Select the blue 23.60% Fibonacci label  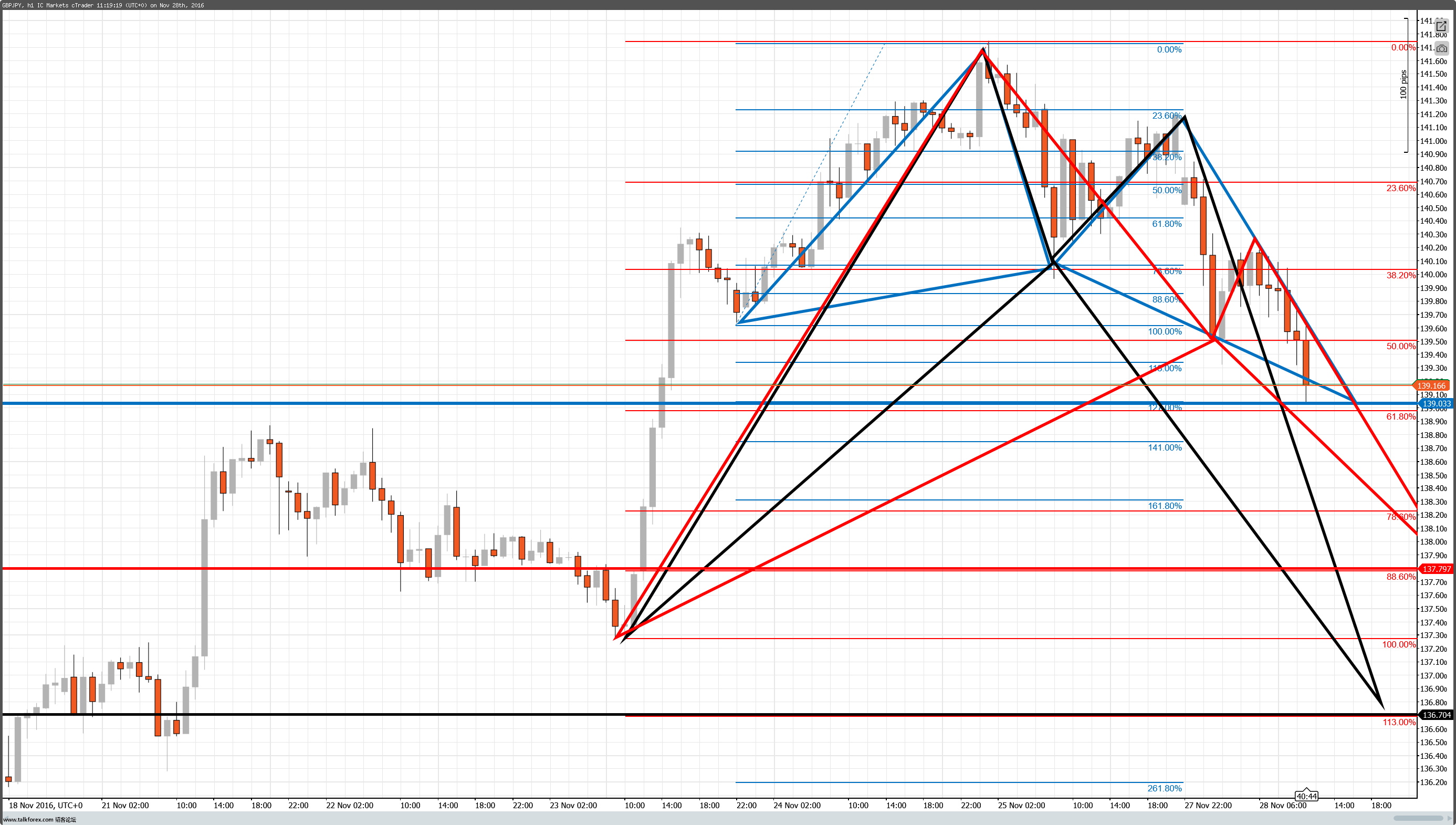[x=1167, y=116]
